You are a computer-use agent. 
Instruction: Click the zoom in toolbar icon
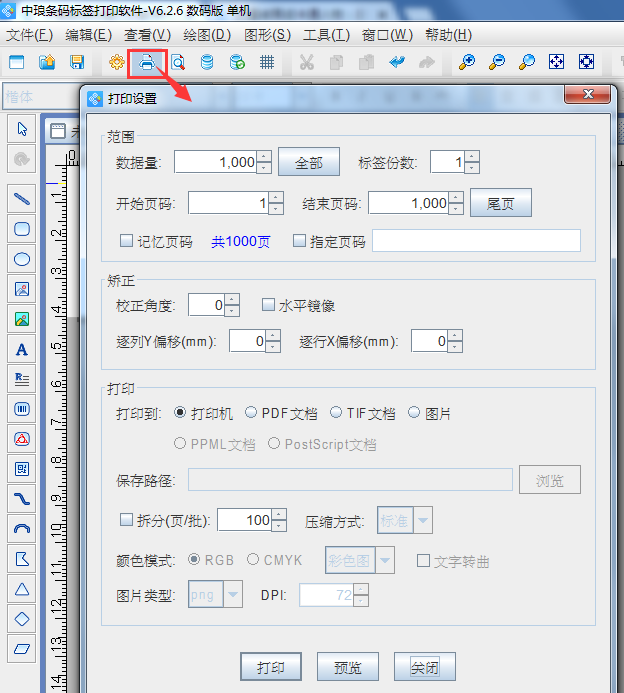(466, 62)
